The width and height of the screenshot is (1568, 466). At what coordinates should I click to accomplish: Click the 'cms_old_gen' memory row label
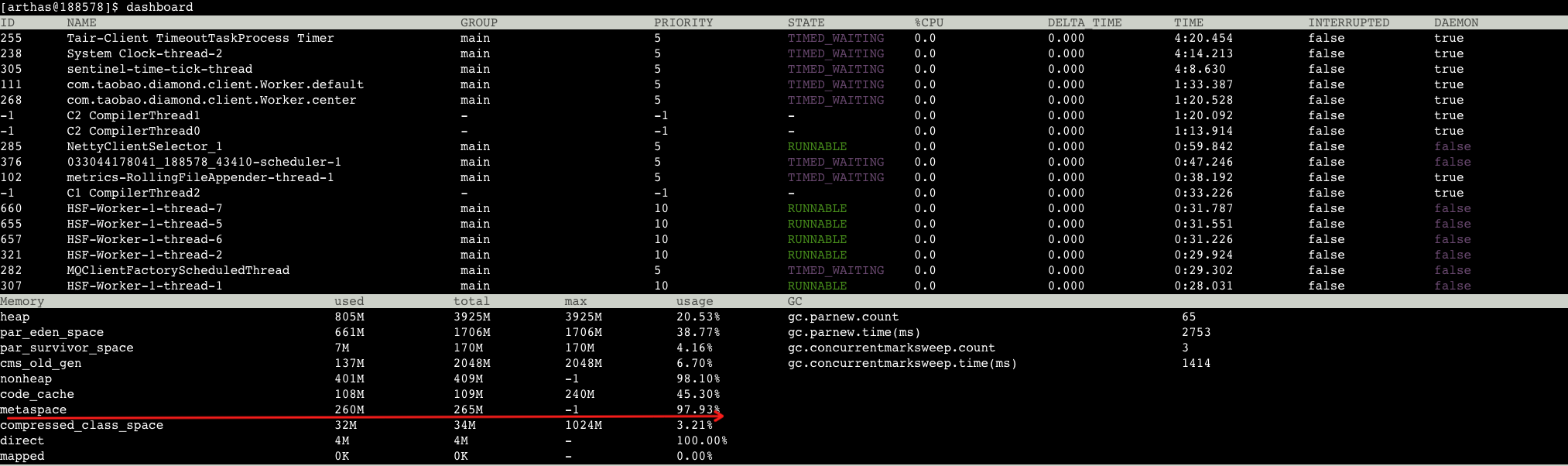coord(41,363)
